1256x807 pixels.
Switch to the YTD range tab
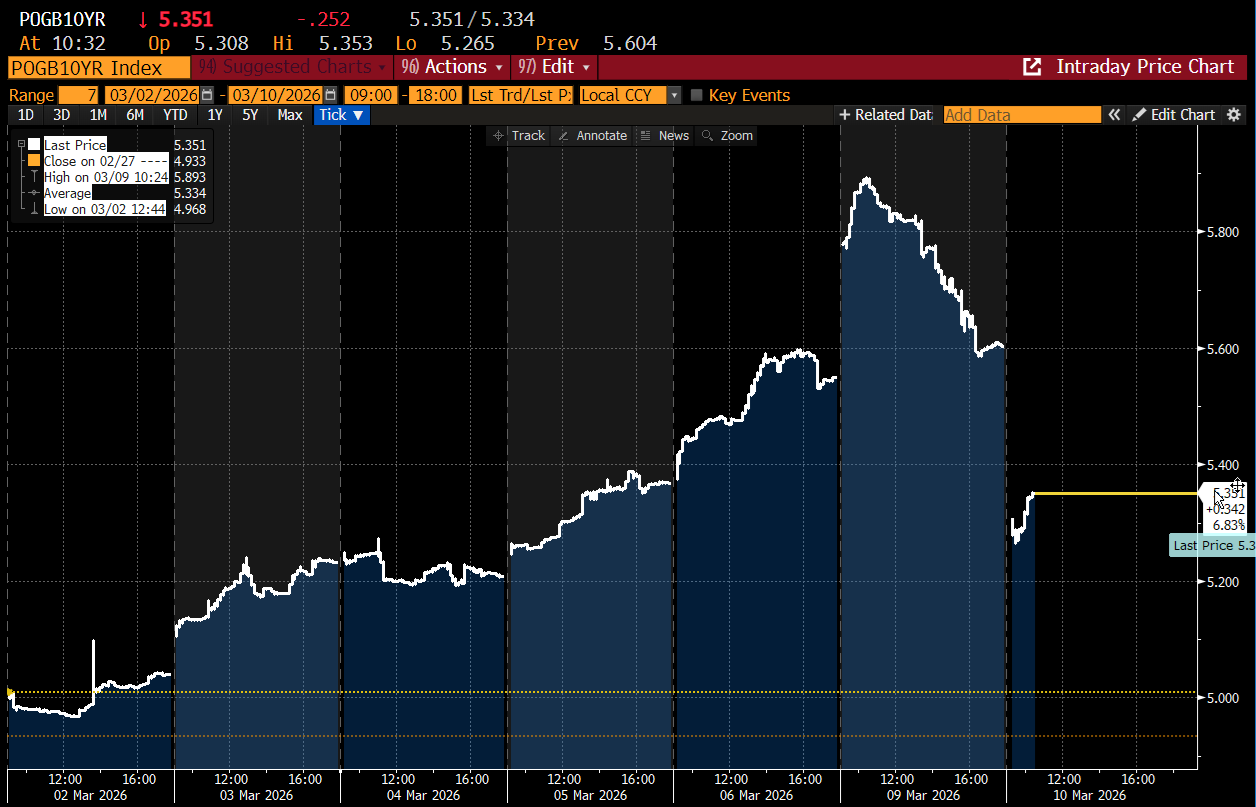[x=175, y=115]
